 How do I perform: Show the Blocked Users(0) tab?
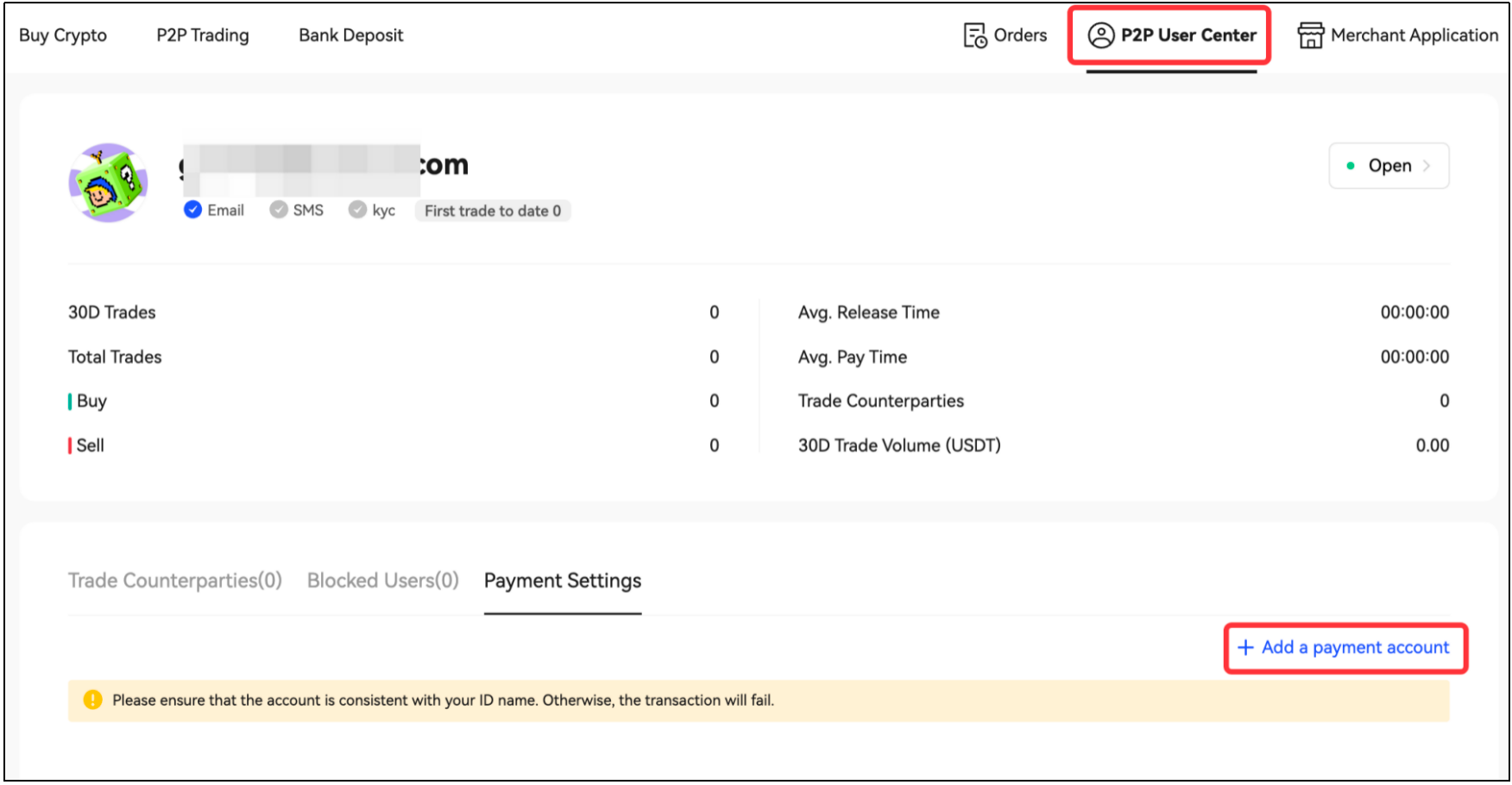coord(382,581)
